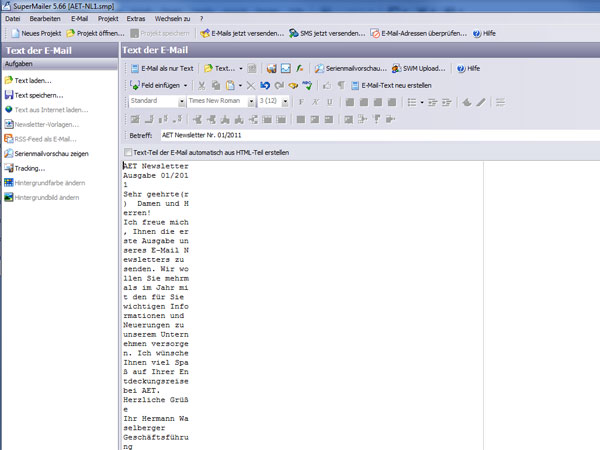The image size is (600, 450).
Task: Toggle italic (K) formatting
Action: point(315,102)
